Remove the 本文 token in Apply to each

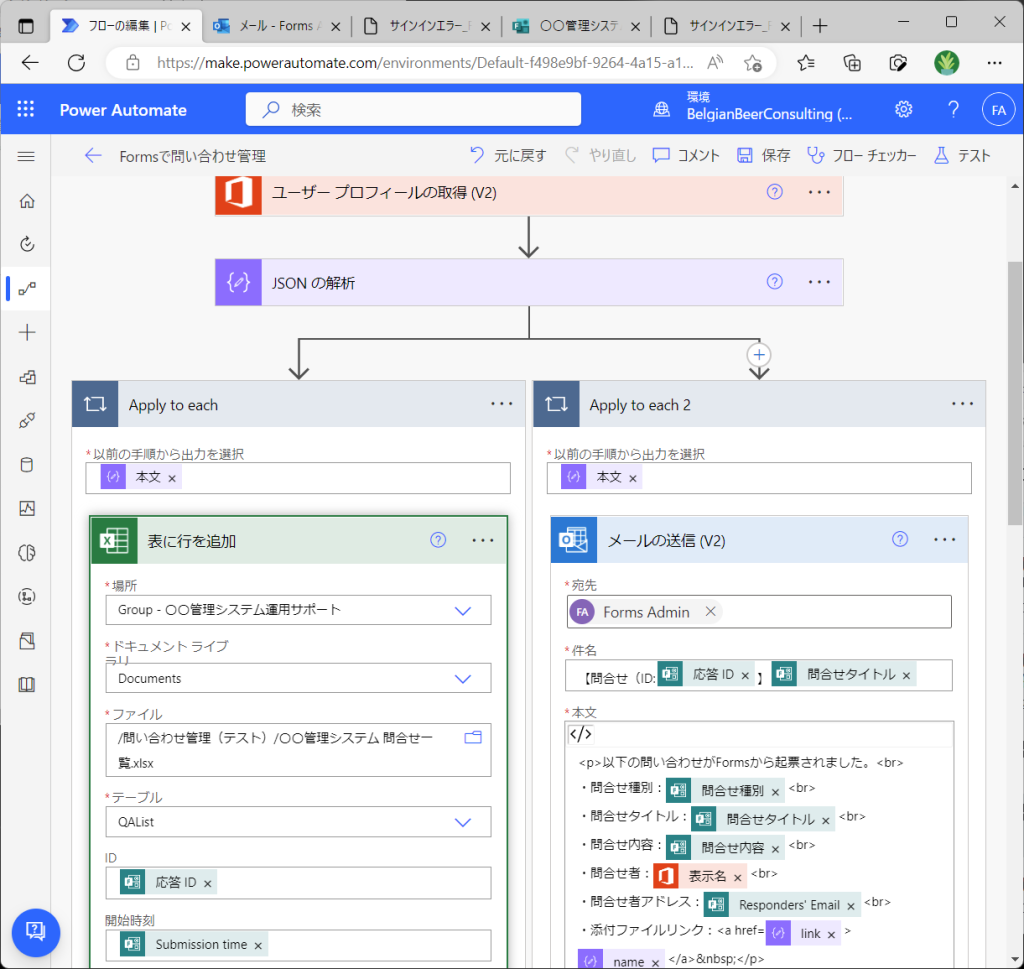pos(172,478)
